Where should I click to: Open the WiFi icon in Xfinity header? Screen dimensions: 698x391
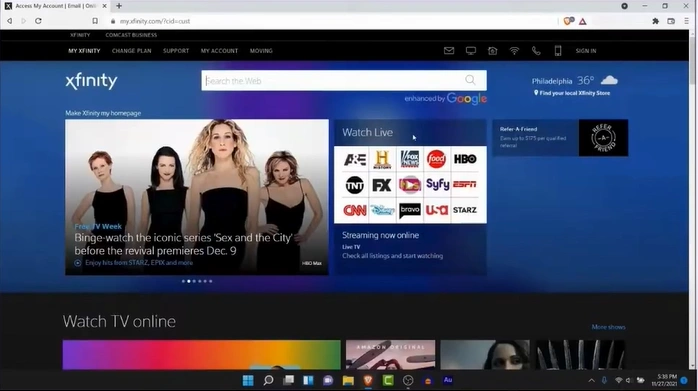(x=514, y=51)
